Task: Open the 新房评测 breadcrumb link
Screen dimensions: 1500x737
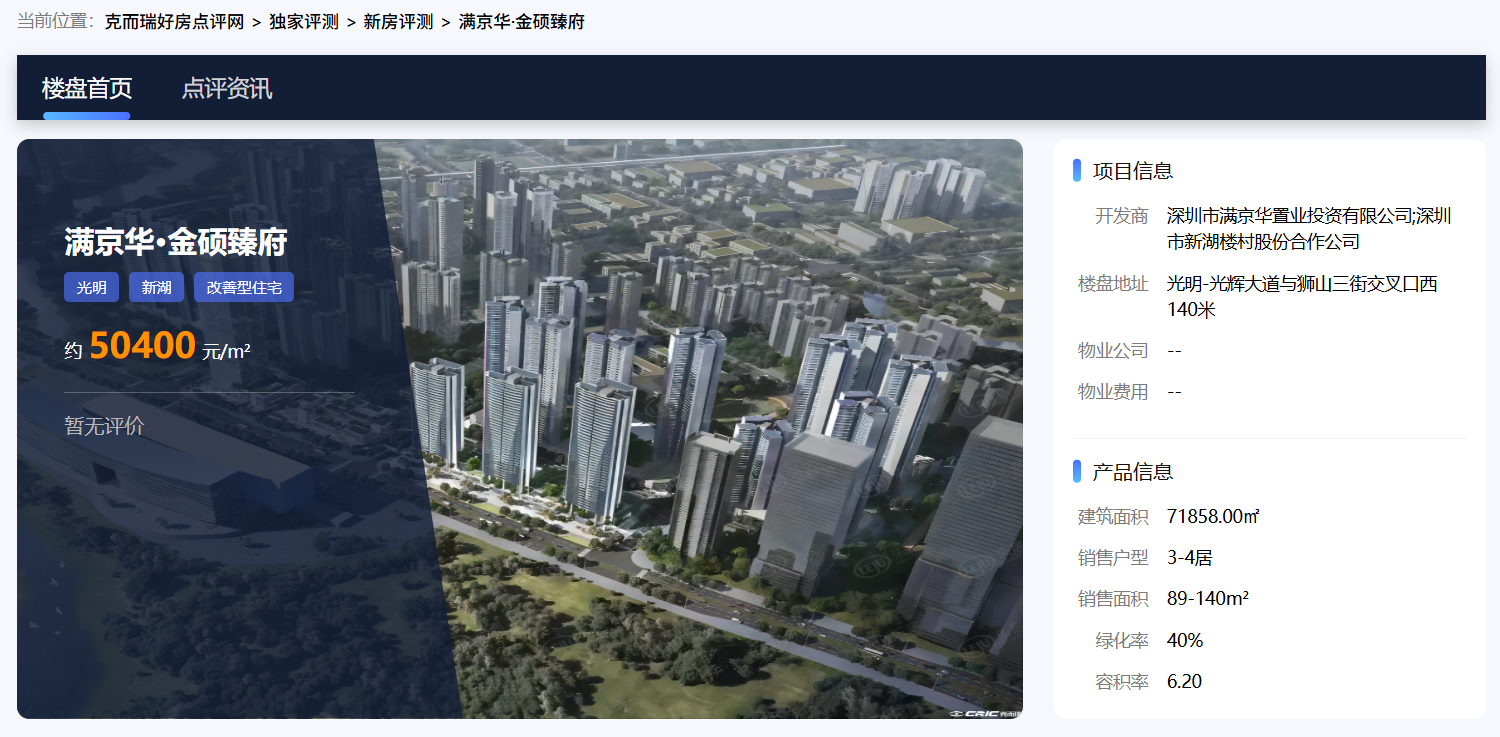Action: 398,21
